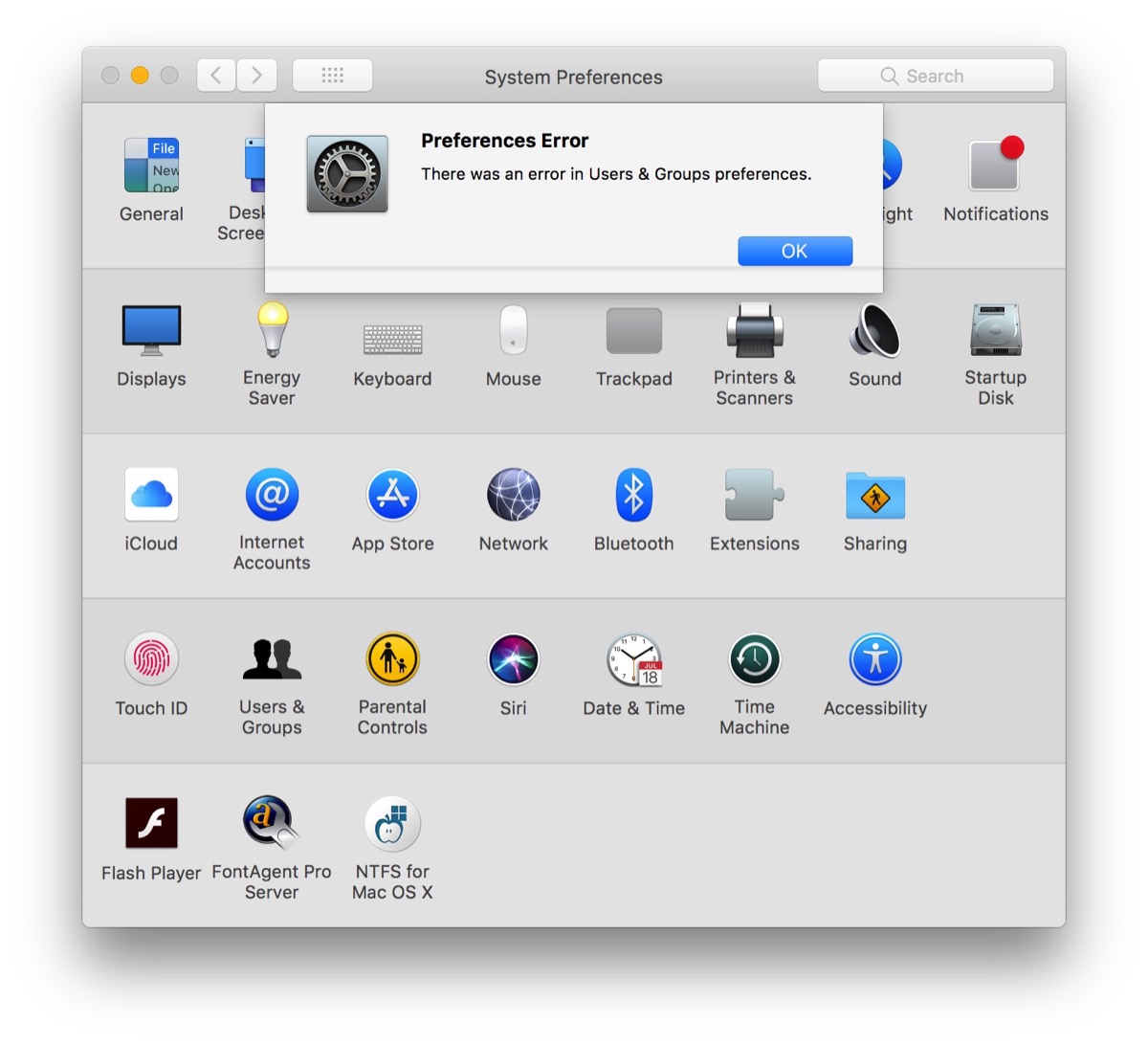Go forward with the right arrow button
Image resolution: width=1148 pixels, height=1045 pixels.
[257, 76]
